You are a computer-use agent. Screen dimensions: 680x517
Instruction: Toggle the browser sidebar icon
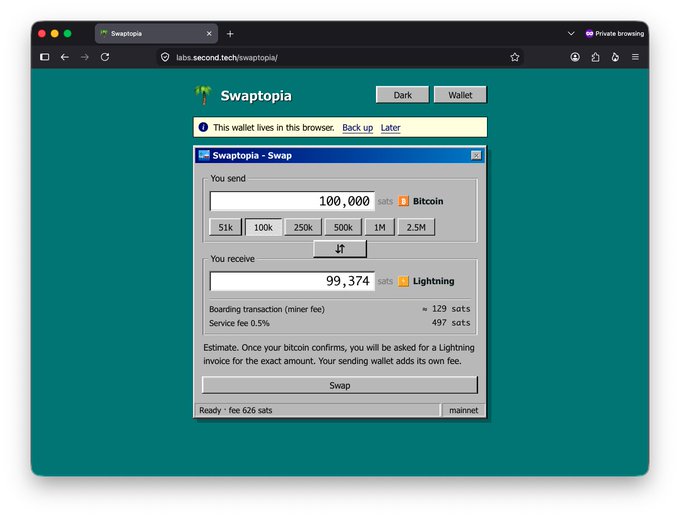[x=45, y=57]
